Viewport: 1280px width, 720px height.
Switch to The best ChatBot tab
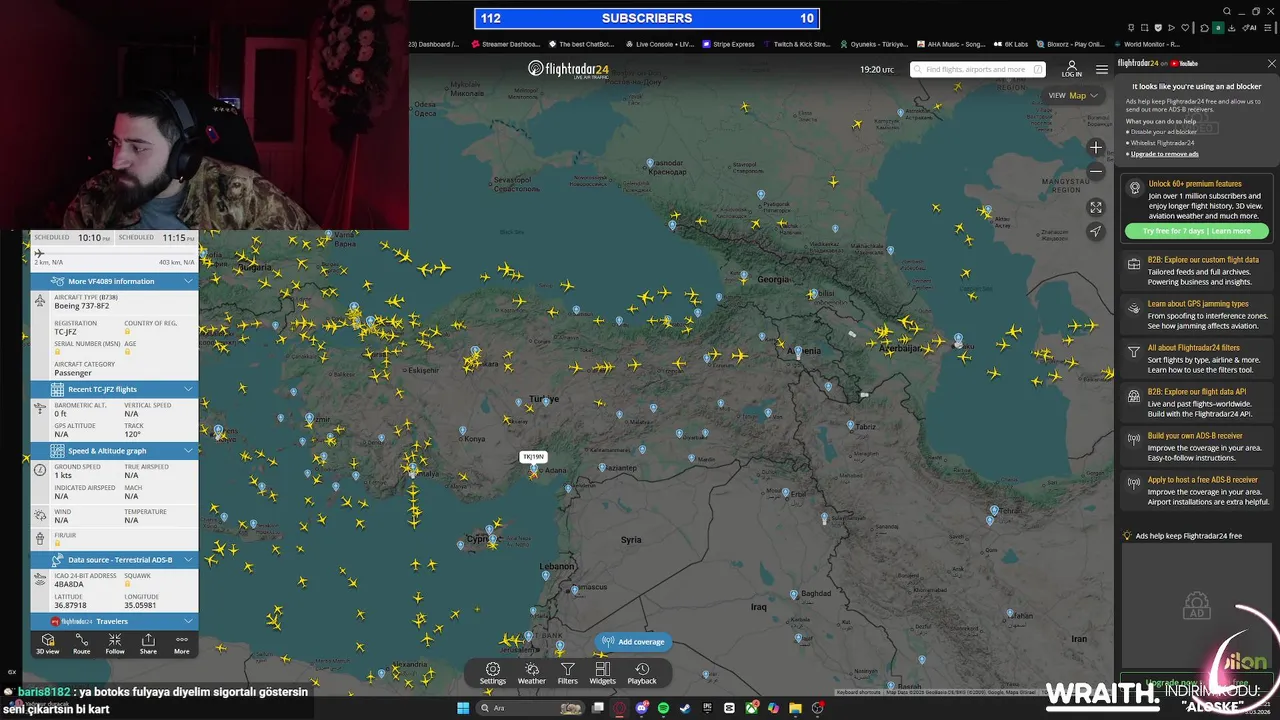click(581, 44)
